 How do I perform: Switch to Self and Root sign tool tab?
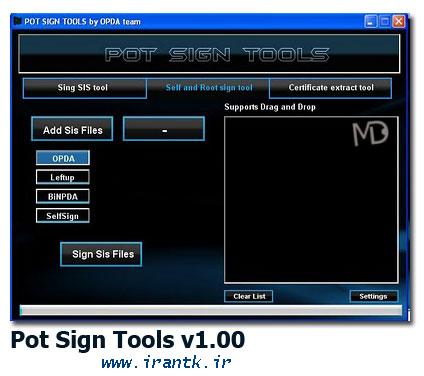tap(208, 88)
